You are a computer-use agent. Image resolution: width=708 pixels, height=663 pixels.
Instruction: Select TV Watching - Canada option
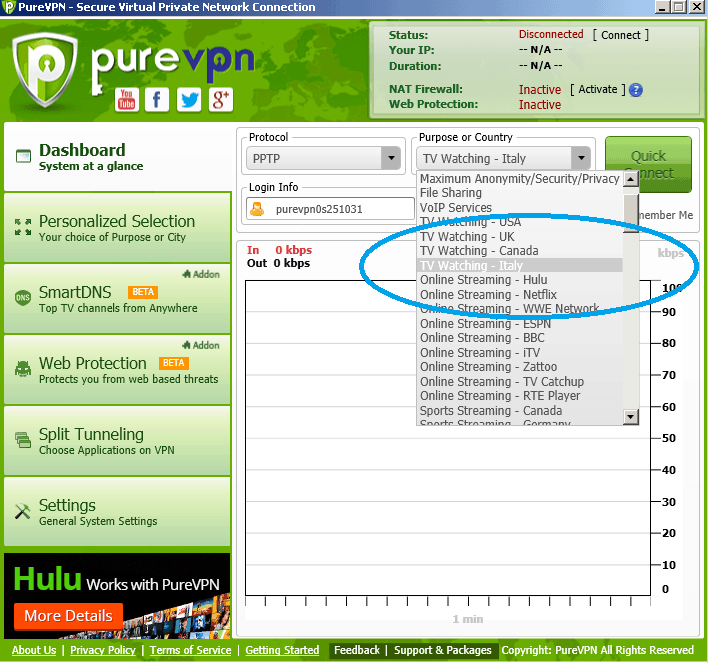pyautogui.click(x=520, y=251)
